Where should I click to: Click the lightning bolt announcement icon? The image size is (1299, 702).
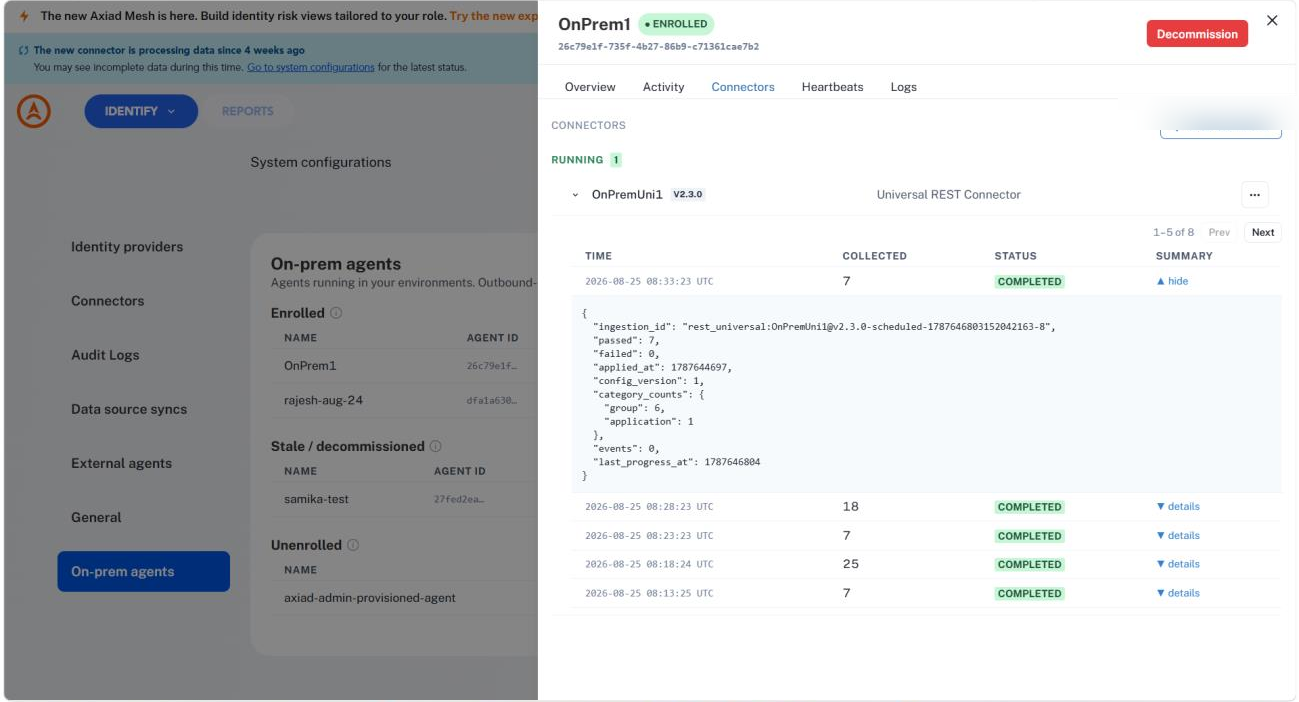point(24,16)
